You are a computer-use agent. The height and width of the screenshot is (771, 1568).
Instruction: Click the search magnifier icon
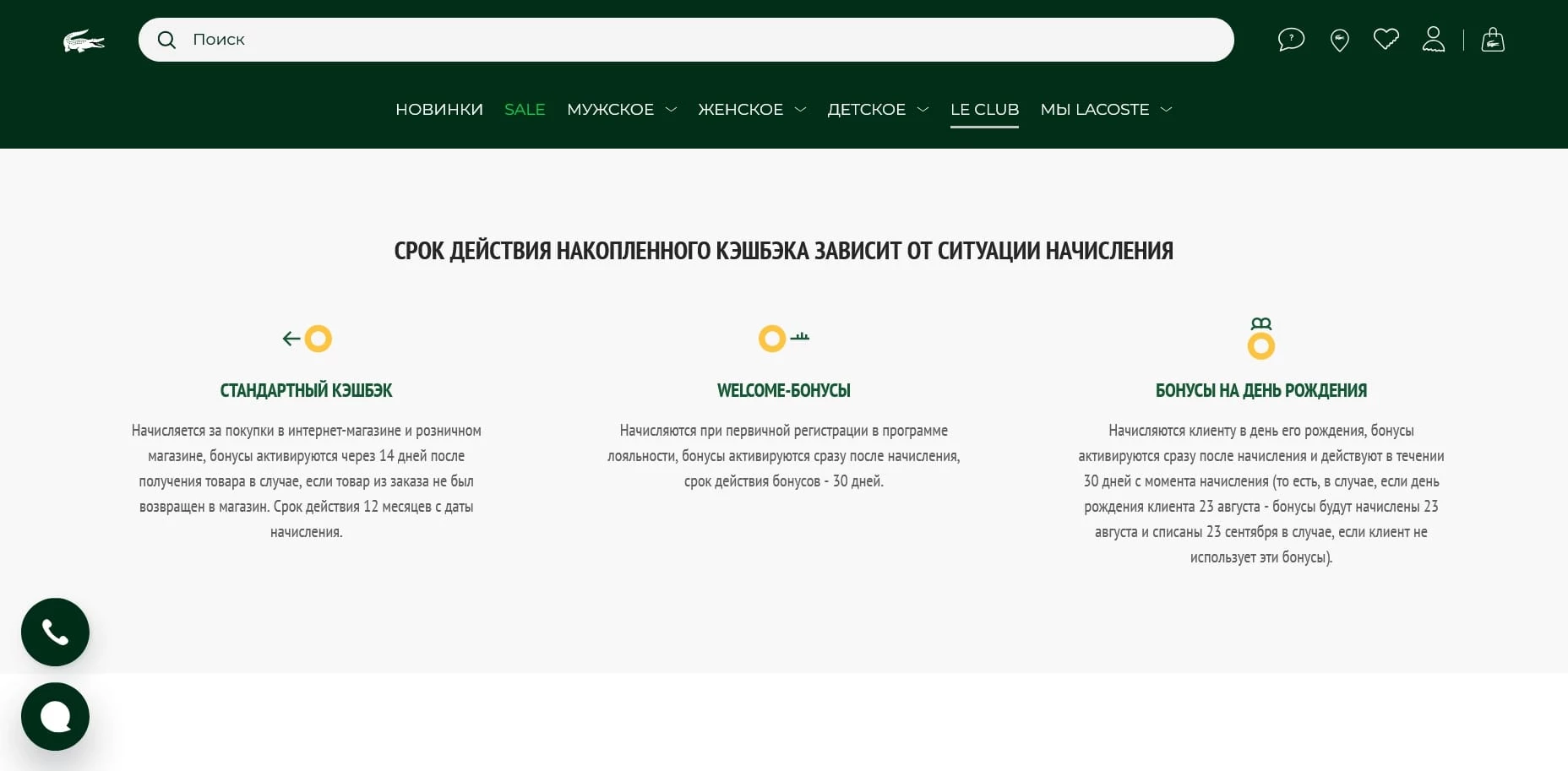pyautogui.click(x=166, y=40)
